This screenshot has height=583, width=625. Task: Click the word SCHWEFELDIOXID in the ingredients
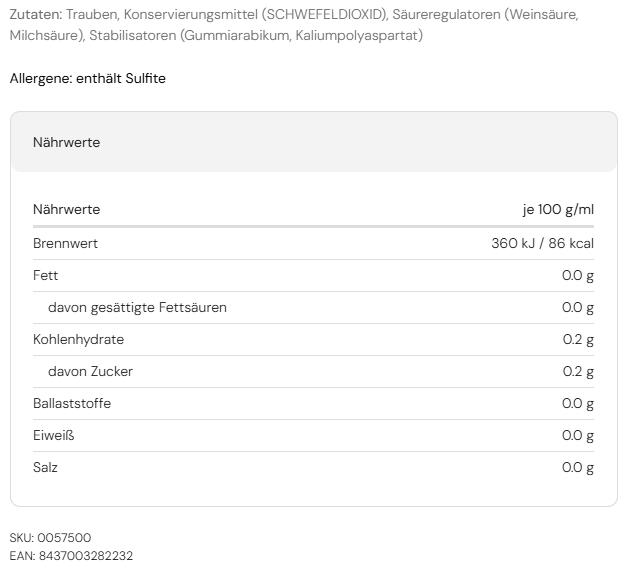(x=321, y=16)
